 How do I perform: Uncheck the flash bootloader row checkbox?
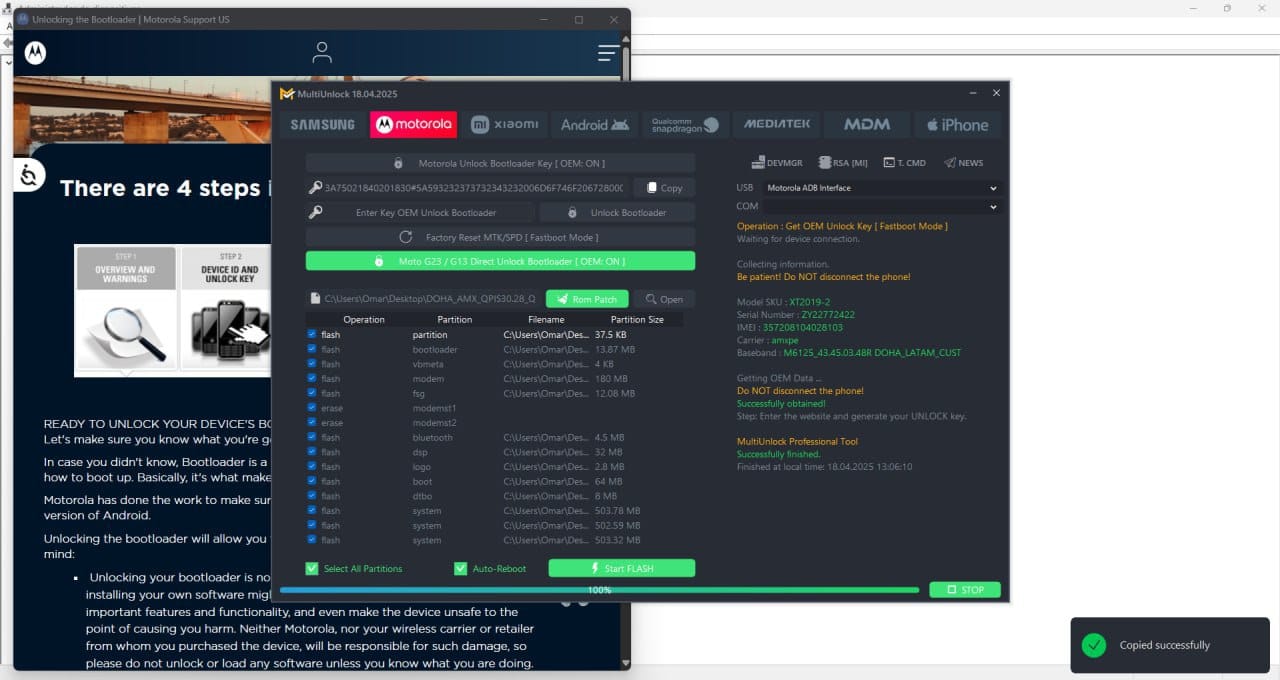[312, 349]
